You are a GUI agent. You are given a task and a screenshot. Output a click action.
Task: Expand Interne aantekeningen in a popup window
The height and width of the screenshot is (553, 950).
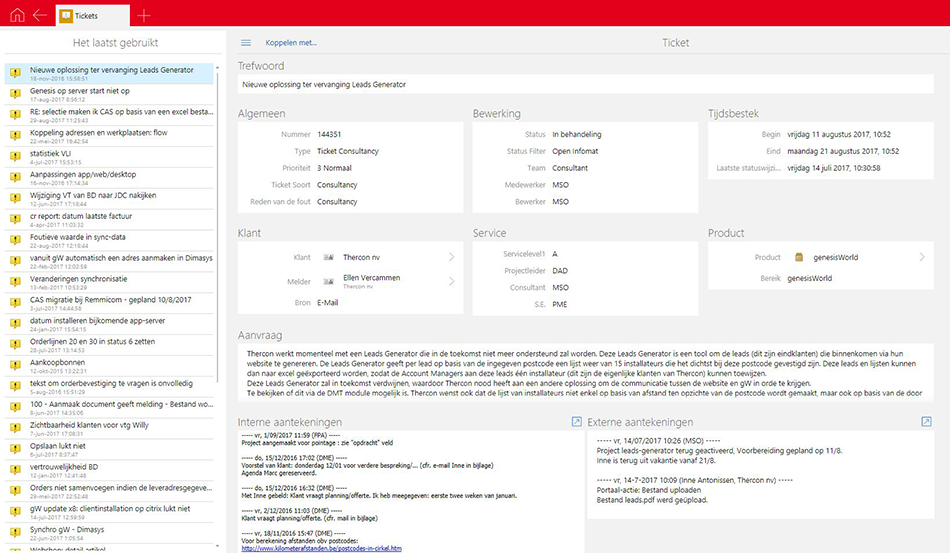pyautogui.click(x=576, y=422)
